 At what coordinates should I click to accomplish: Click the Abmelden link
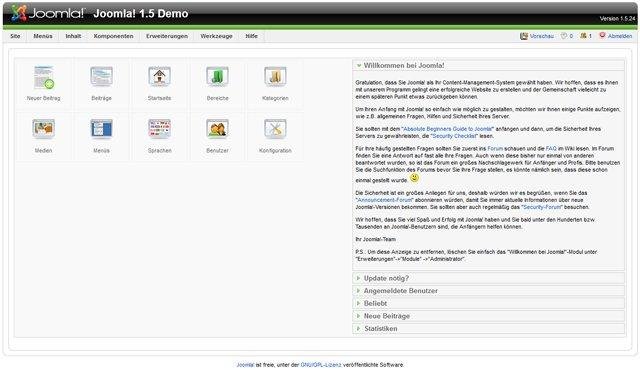(x=620, y=36)
